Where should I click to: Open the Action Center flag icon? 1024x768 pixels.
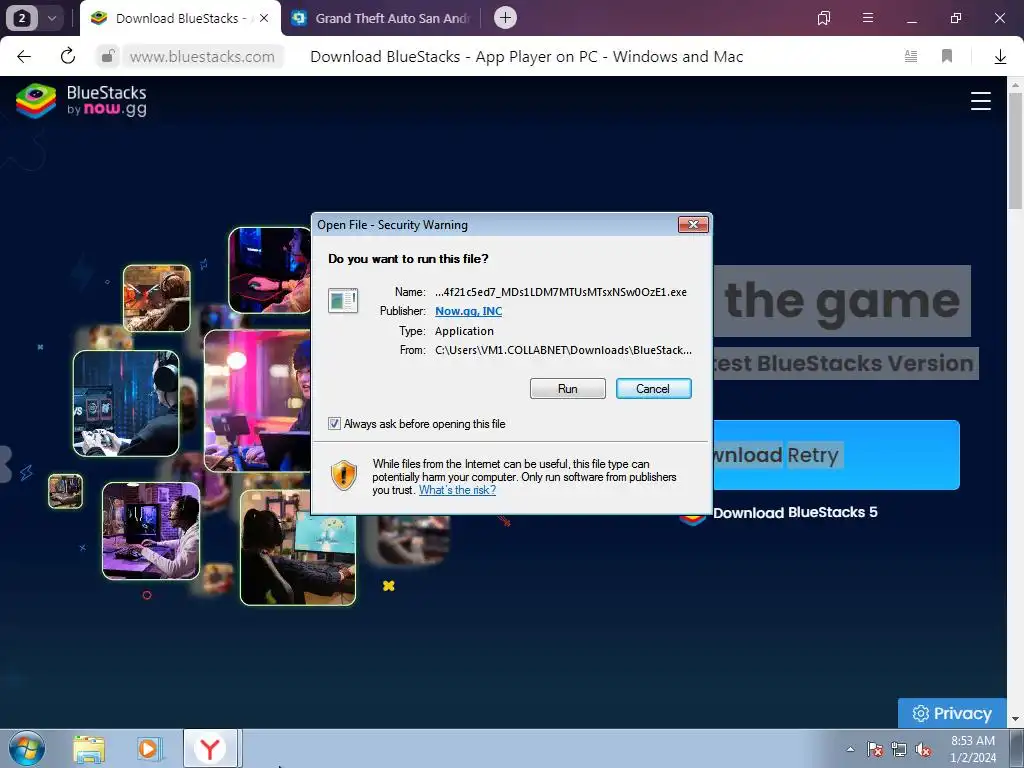[874, 749]
